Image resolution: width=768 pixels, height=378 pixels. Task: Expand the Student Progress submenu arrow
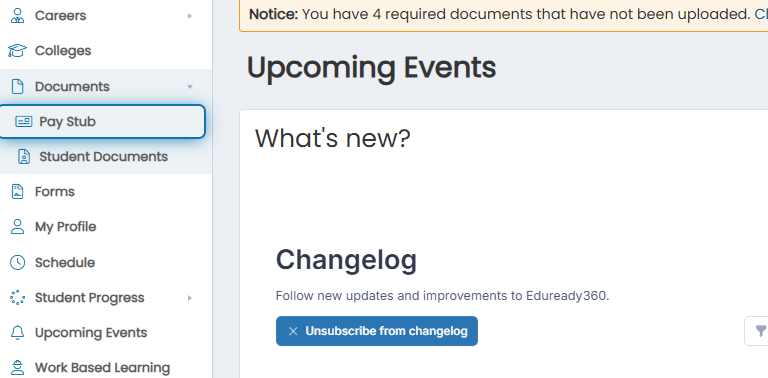point(190,298)
